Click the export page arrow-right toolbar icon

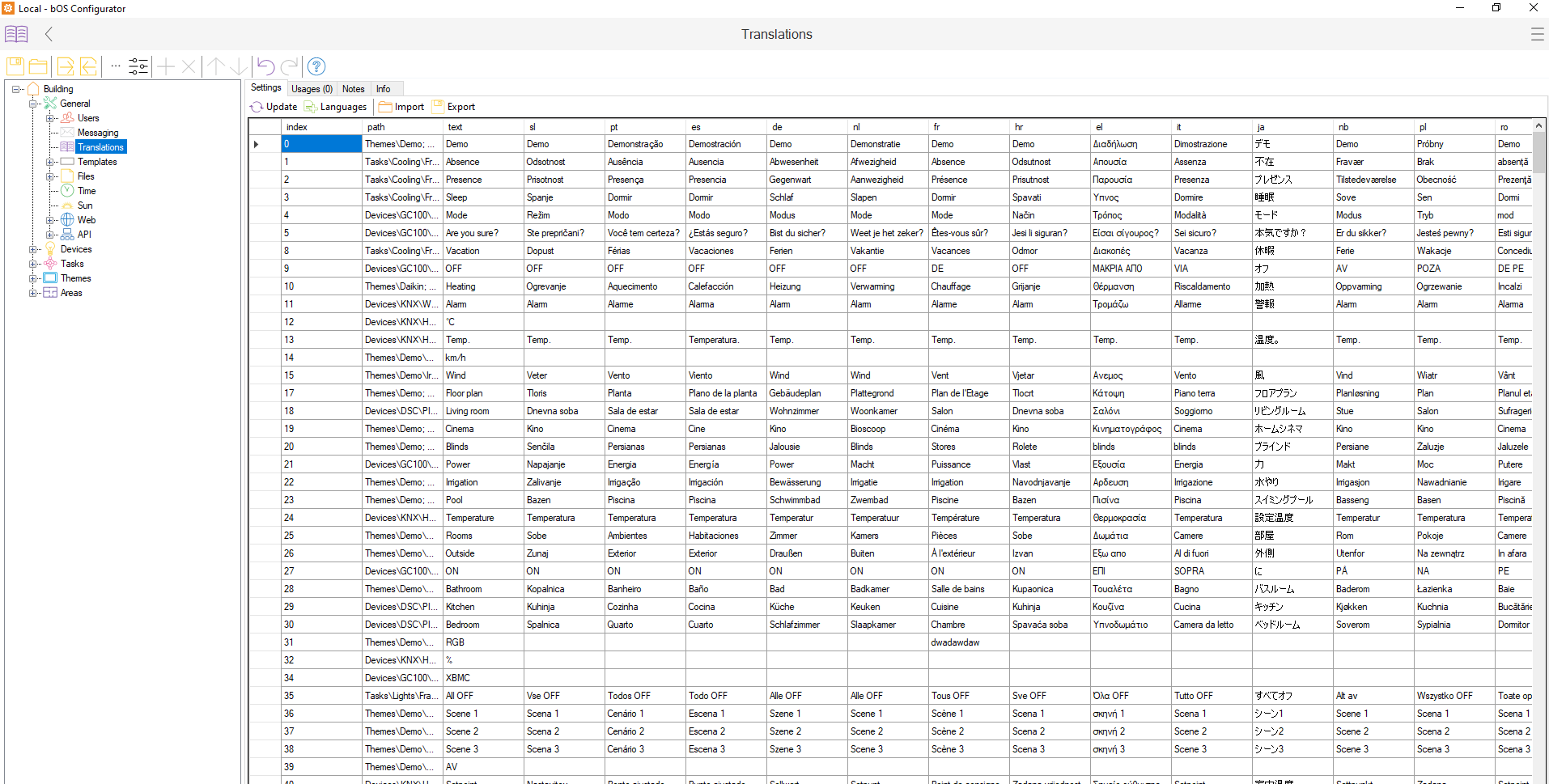click(66, 66)
